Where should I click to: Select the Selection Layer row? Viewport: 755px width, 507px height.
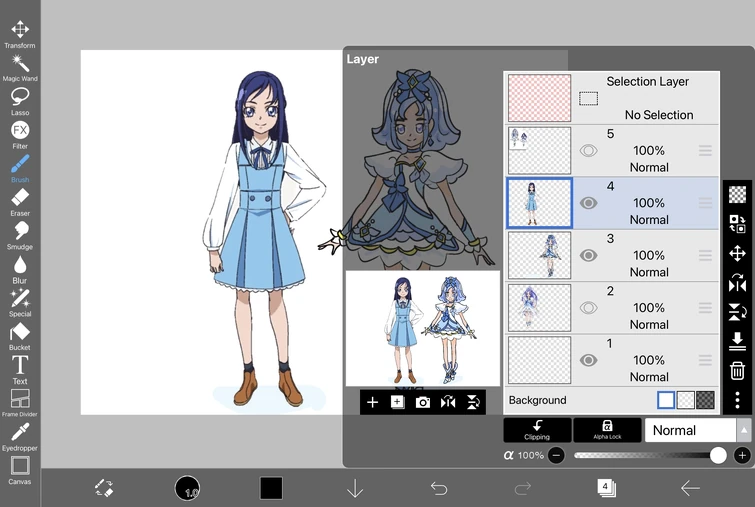[612, 98]
